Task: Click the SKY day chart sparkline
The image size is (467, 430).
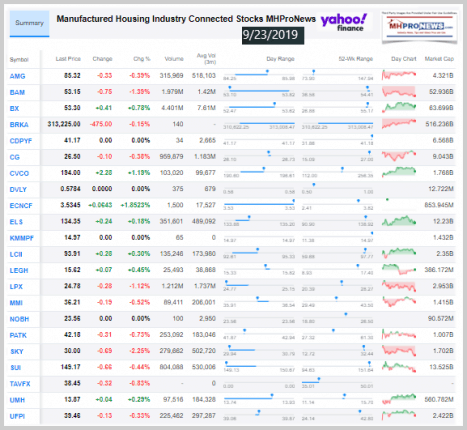Action: [399, 350]
